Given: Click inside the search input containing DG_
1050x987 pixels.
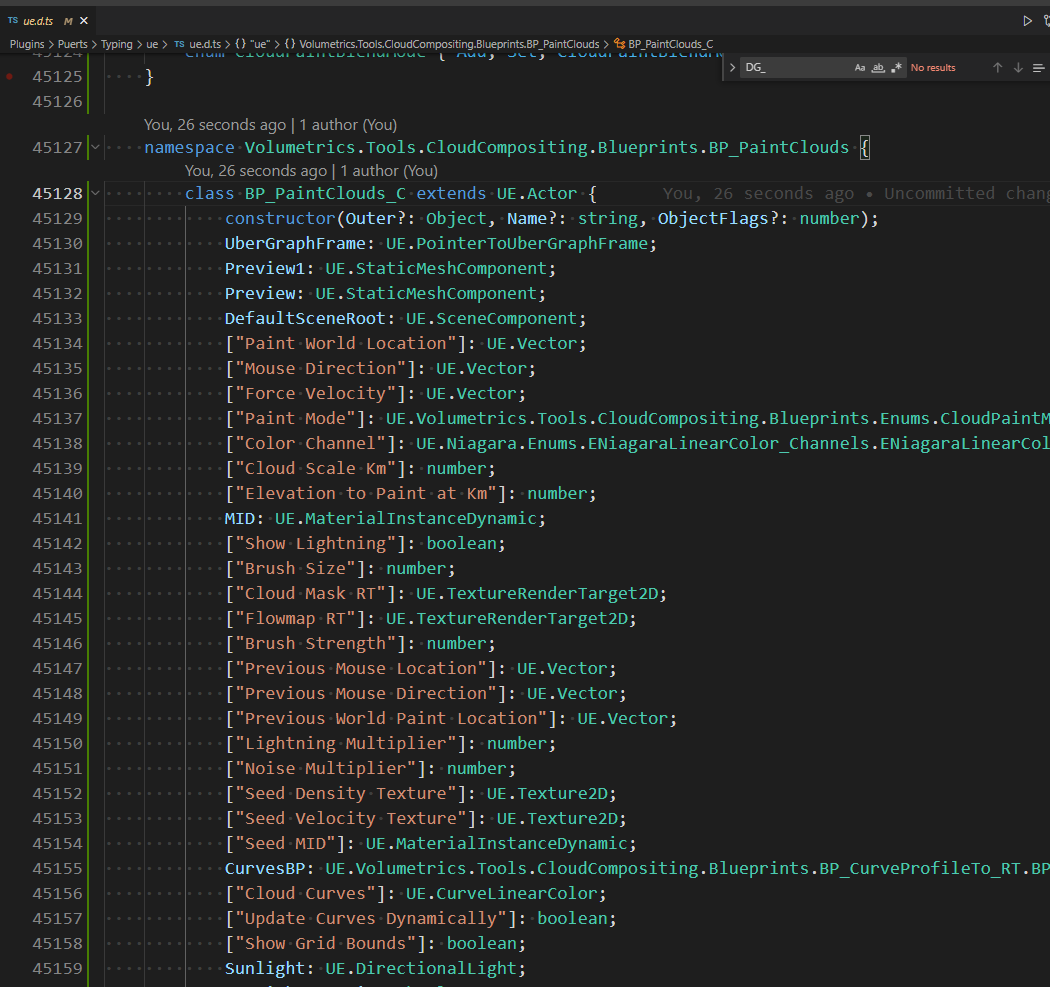Looking at the screenshot, I should tap(790, 67).
